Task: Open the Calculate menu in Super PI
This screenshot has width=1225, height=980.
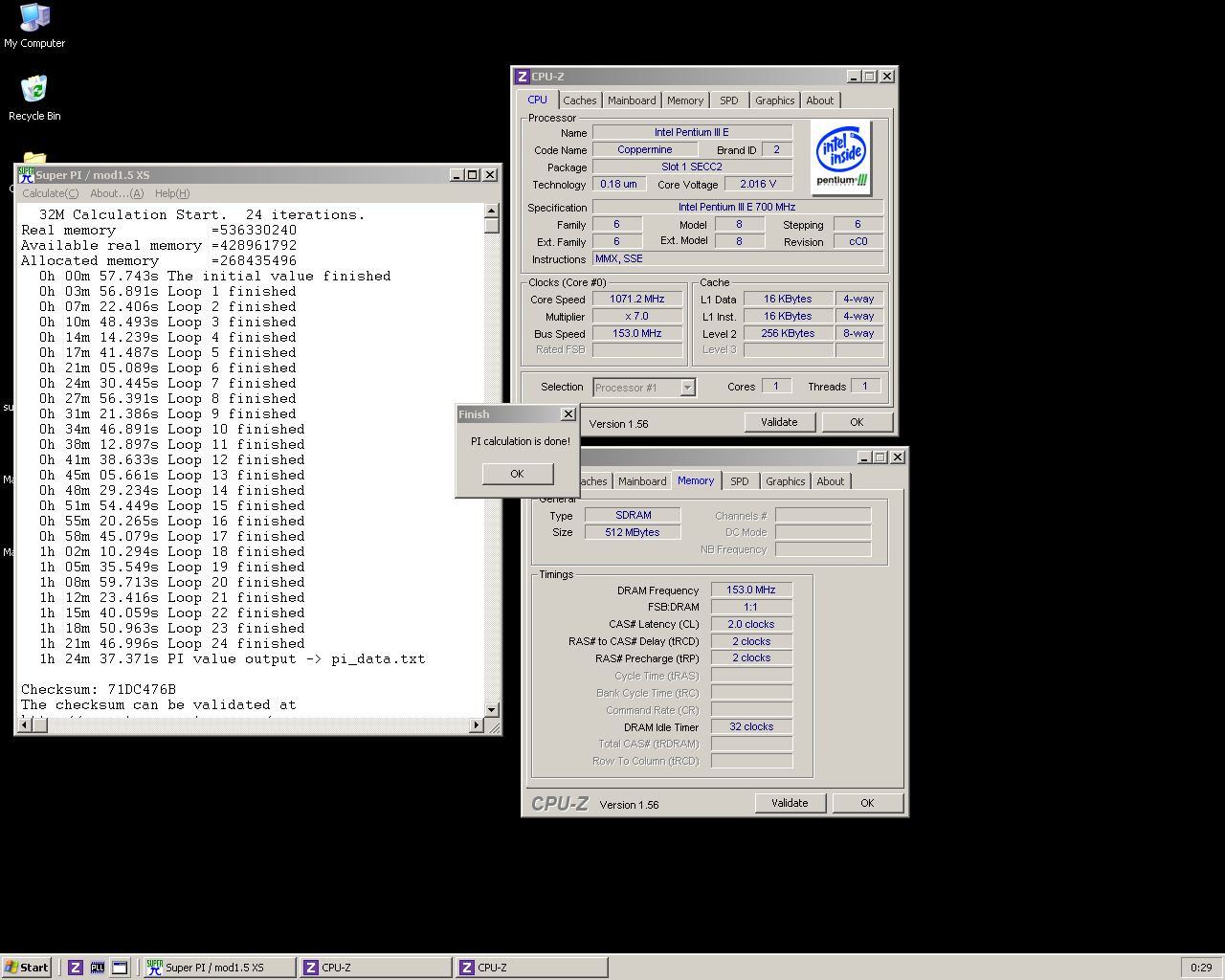Action: tap(51, 193)
